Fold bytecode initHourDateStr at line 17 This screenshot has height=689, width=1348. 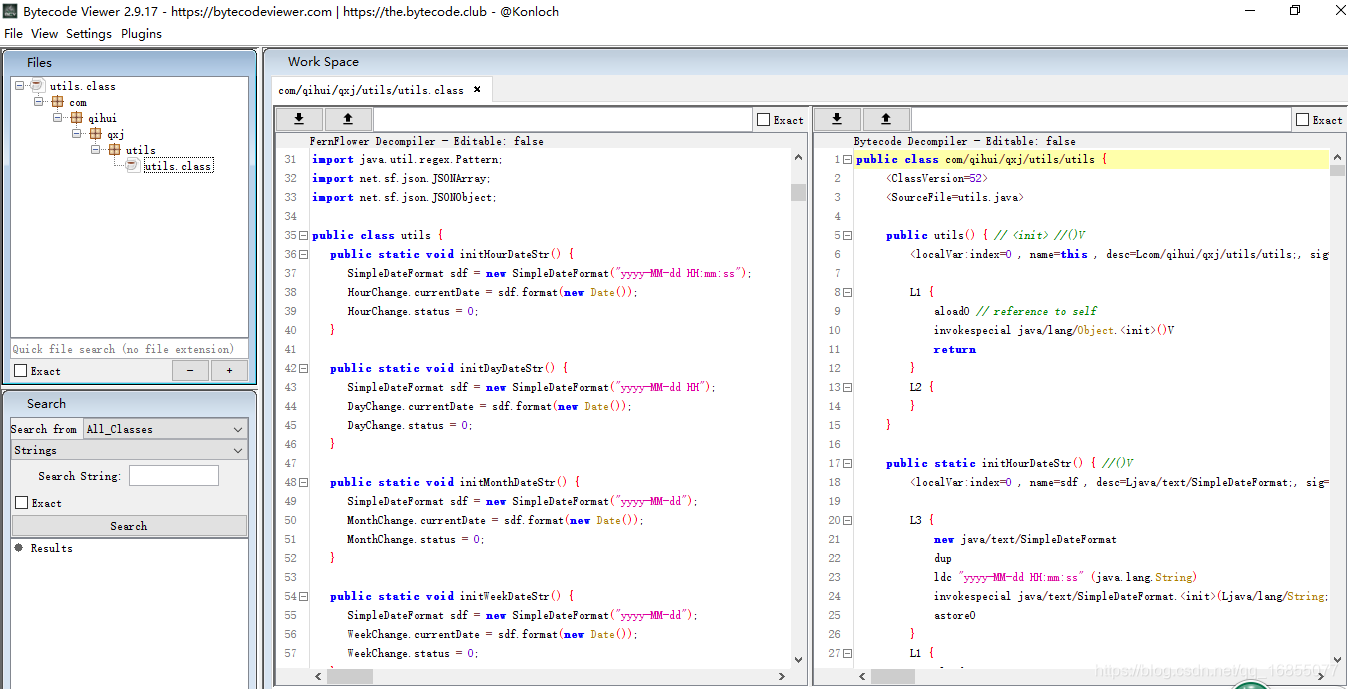click(x=847, y=464)
